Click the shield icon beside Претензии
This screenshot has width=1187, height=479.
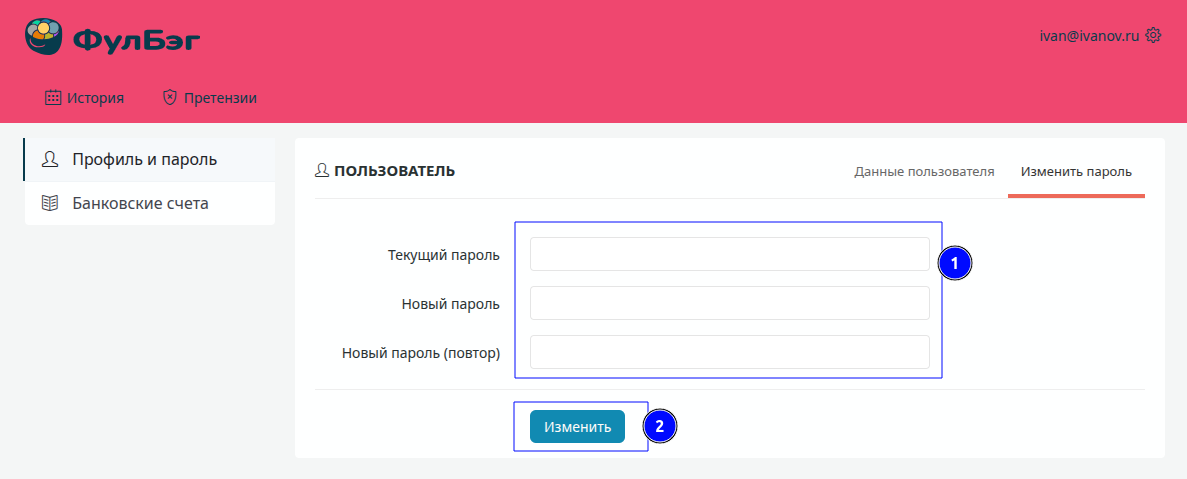170,98
